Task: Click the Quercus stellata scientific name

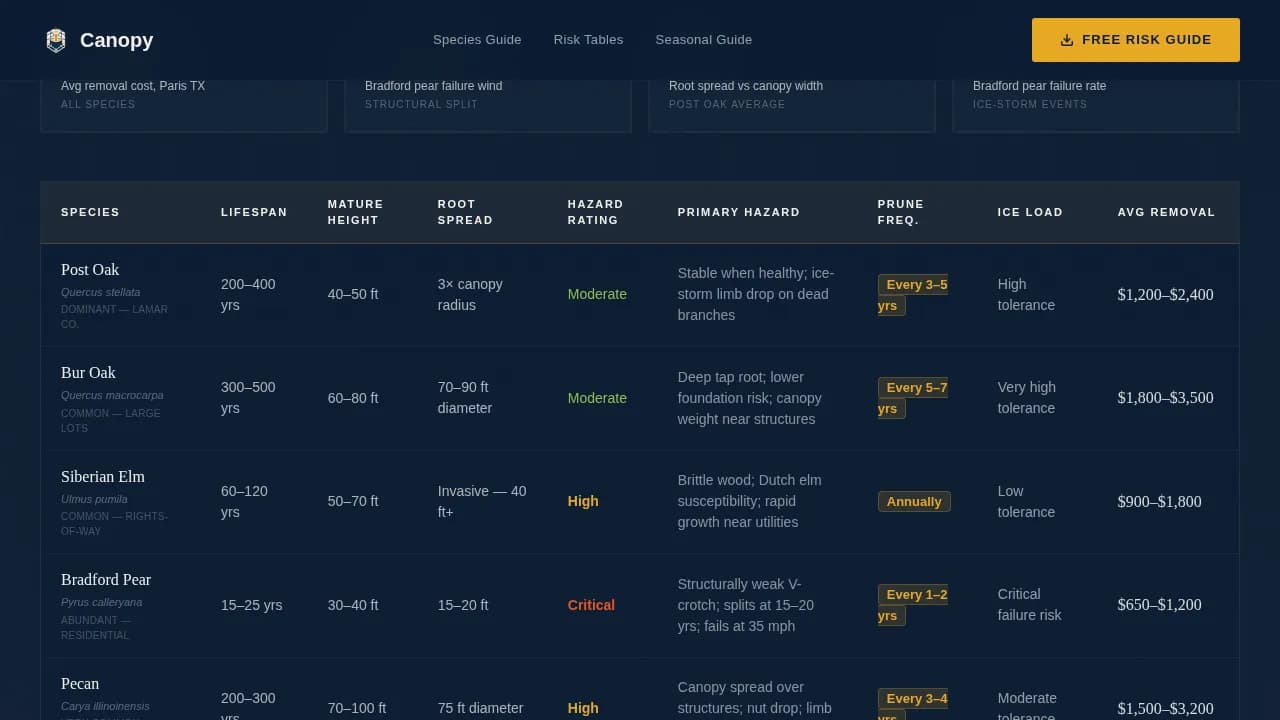Action: tap(101, 293)
